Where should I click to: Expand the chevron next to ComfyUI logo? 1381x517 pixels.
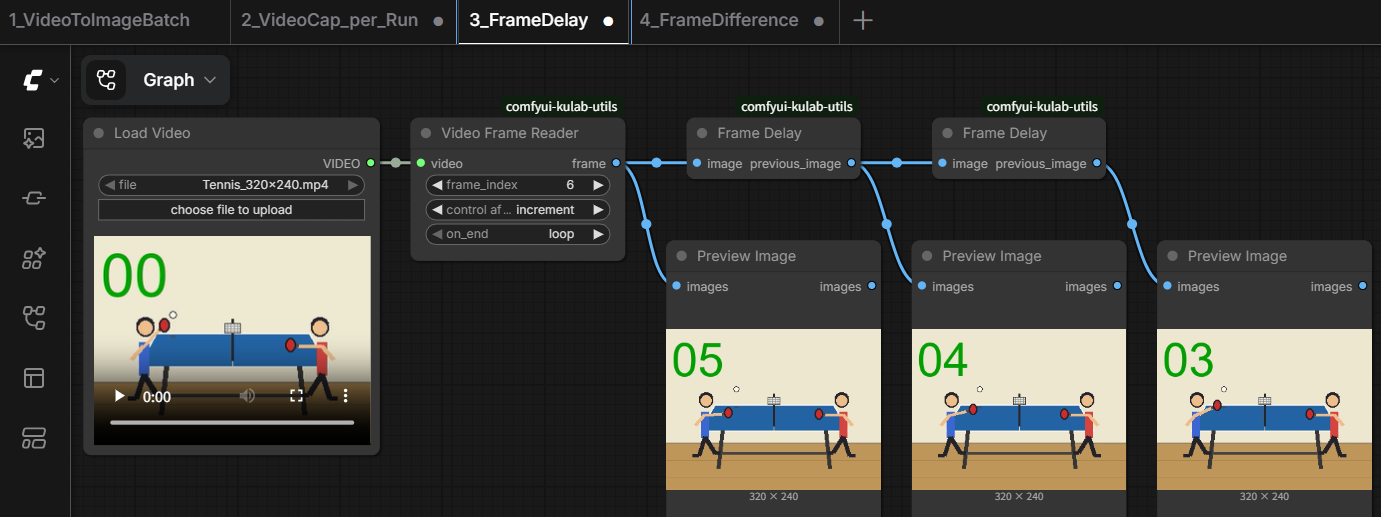tap(55, 80)
